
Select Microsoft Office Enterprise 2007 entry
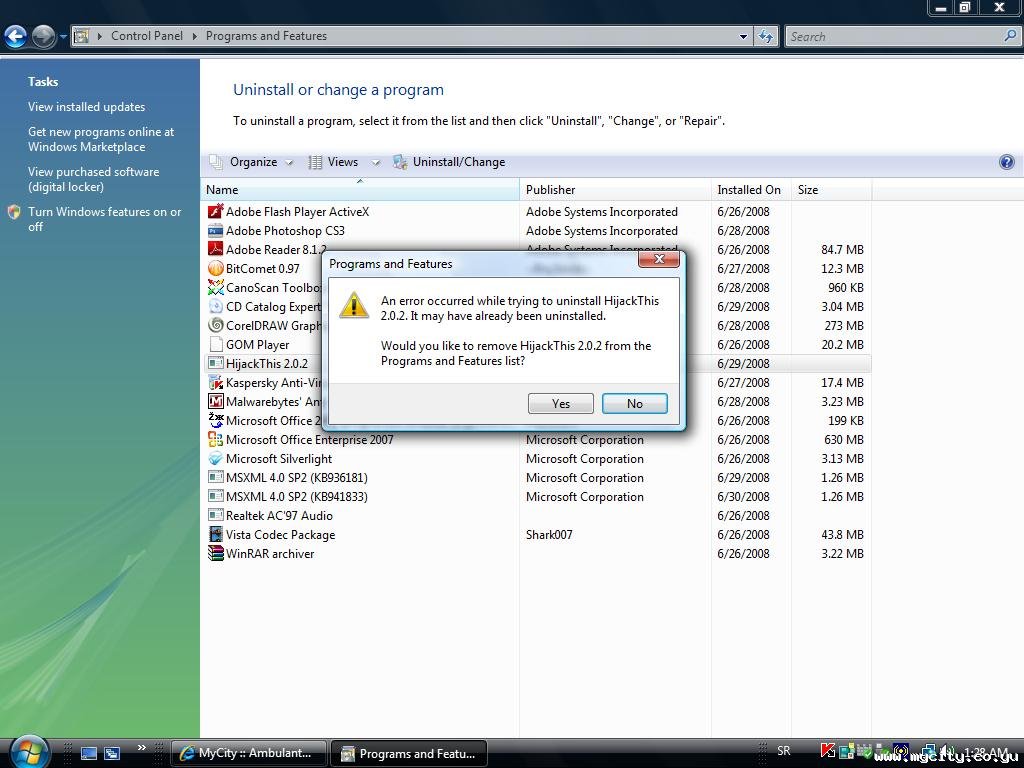[x=310, y=440]
